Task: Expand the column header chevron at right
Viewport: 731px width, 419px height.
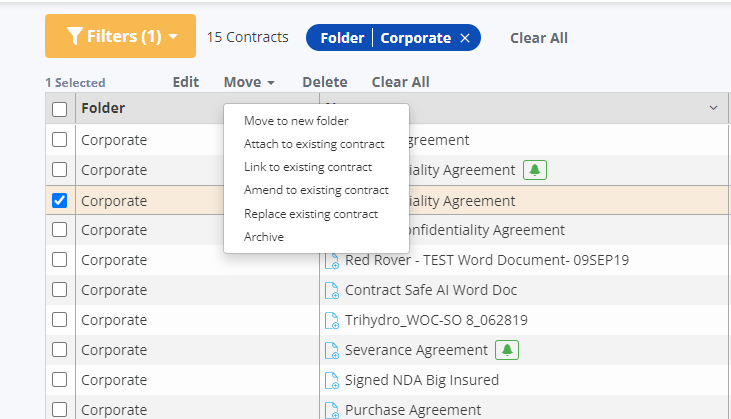Action: point(713,108)
